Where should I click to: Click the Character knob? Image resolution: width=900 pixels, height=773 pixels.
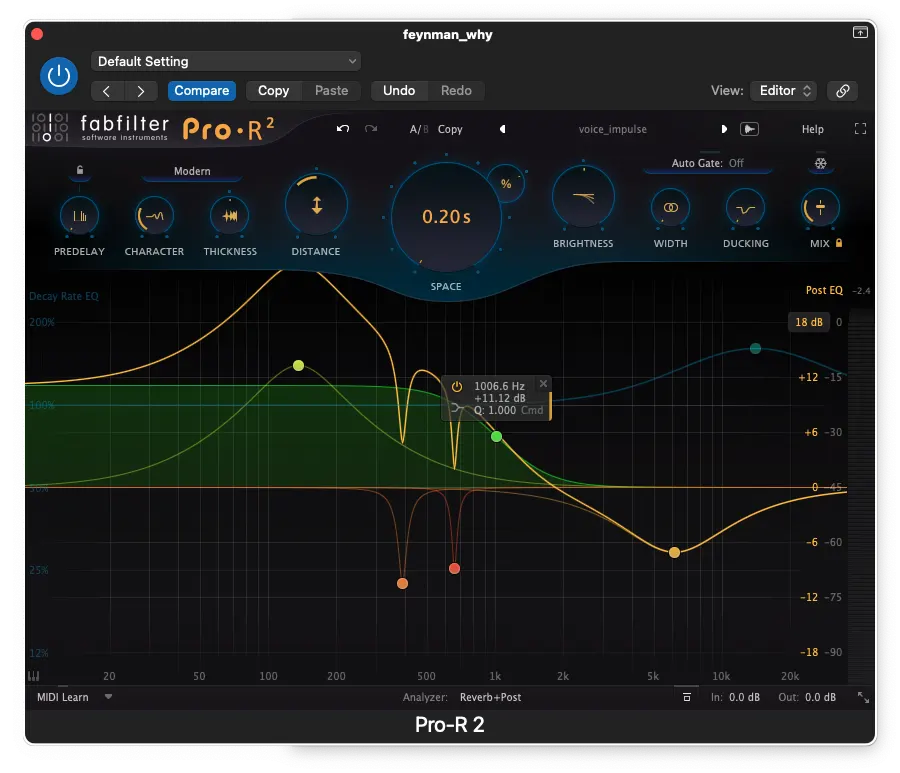[x=154, y=216]
